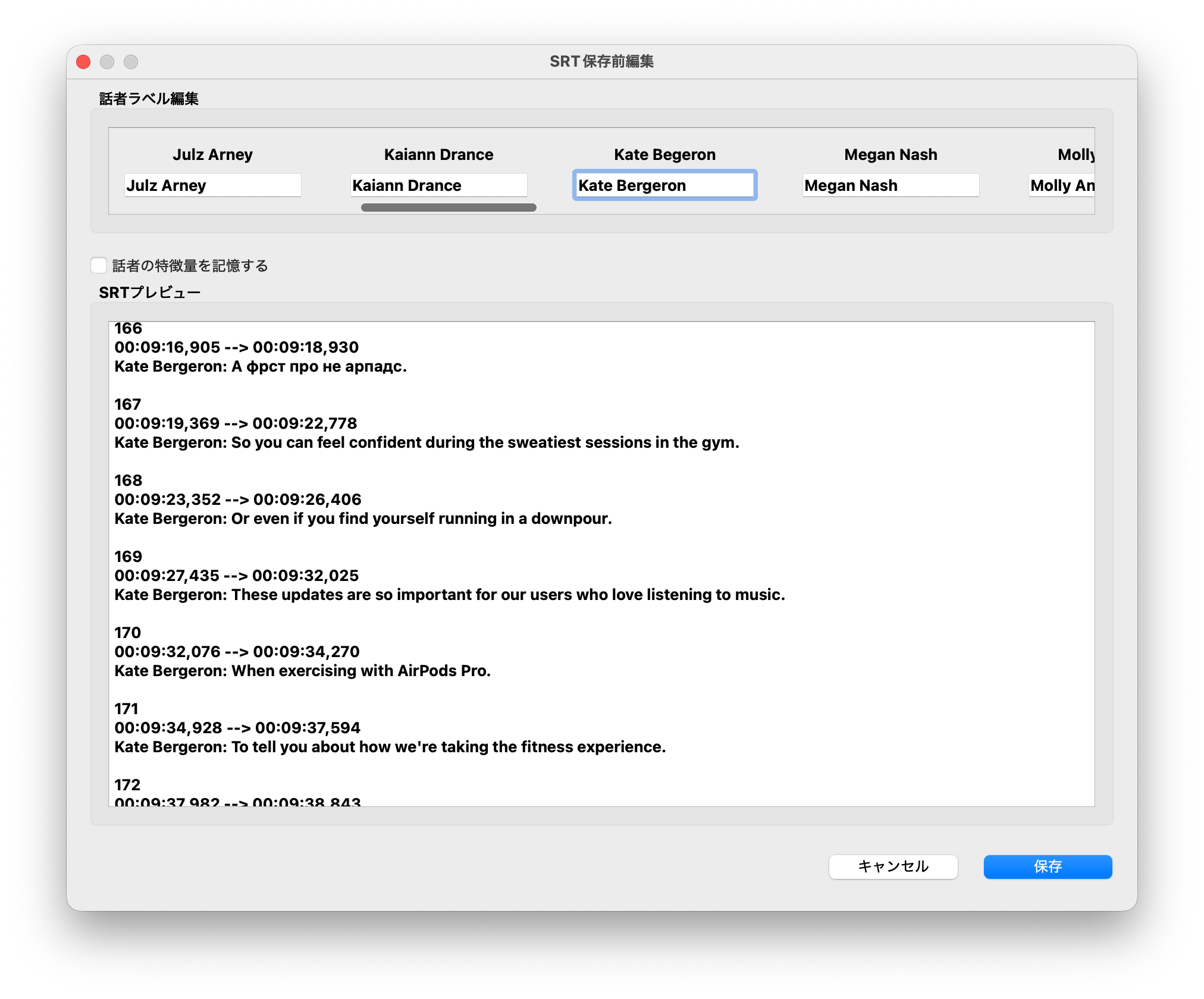The height and width of the screenshot is (999, 1204).
Task: Click subtitle entry number 171
Action: (x=126, y=709)
